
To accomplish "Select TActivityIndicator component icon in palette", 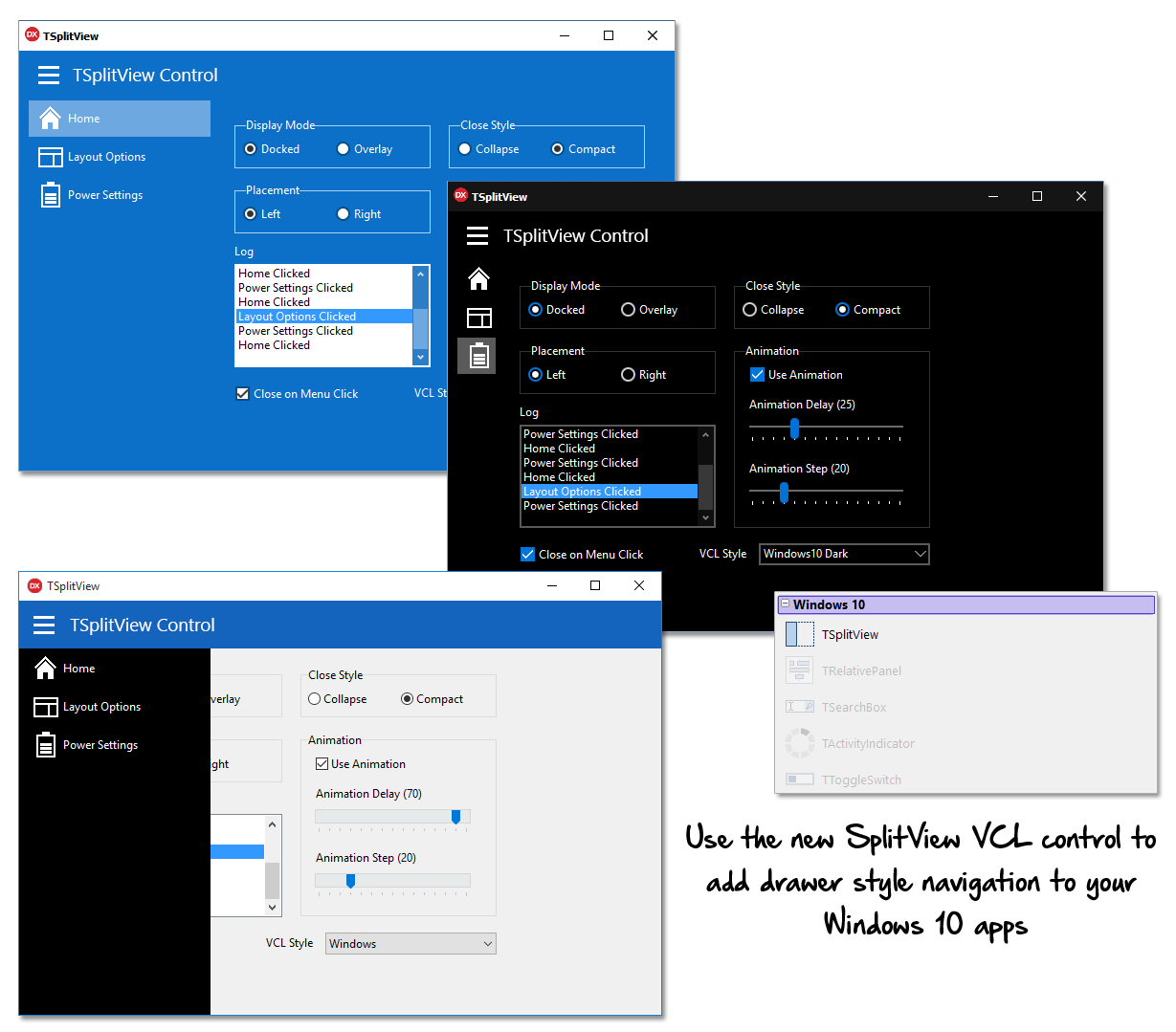I will [799, 743].
